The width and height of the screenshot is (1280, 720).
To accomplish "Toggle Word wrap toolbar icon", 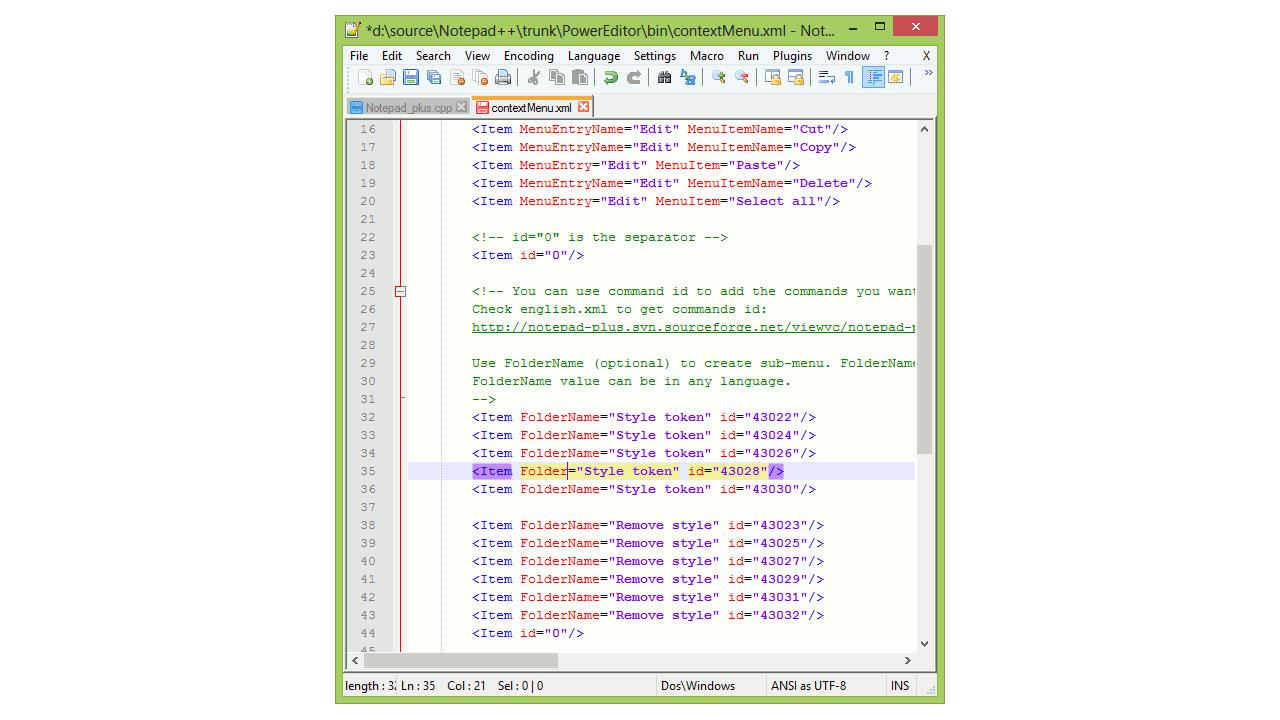I will point(827,77).
